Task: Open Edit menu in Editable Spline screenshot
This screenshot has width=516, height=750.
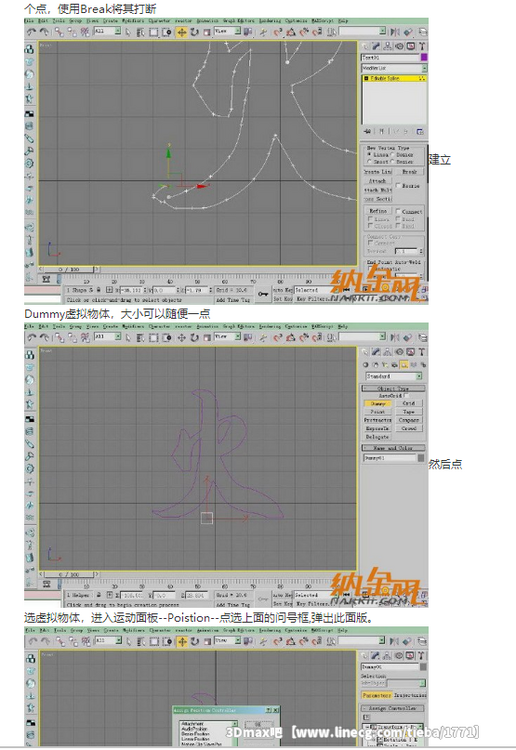Action: pyautogui.click(x=43, y=21)
